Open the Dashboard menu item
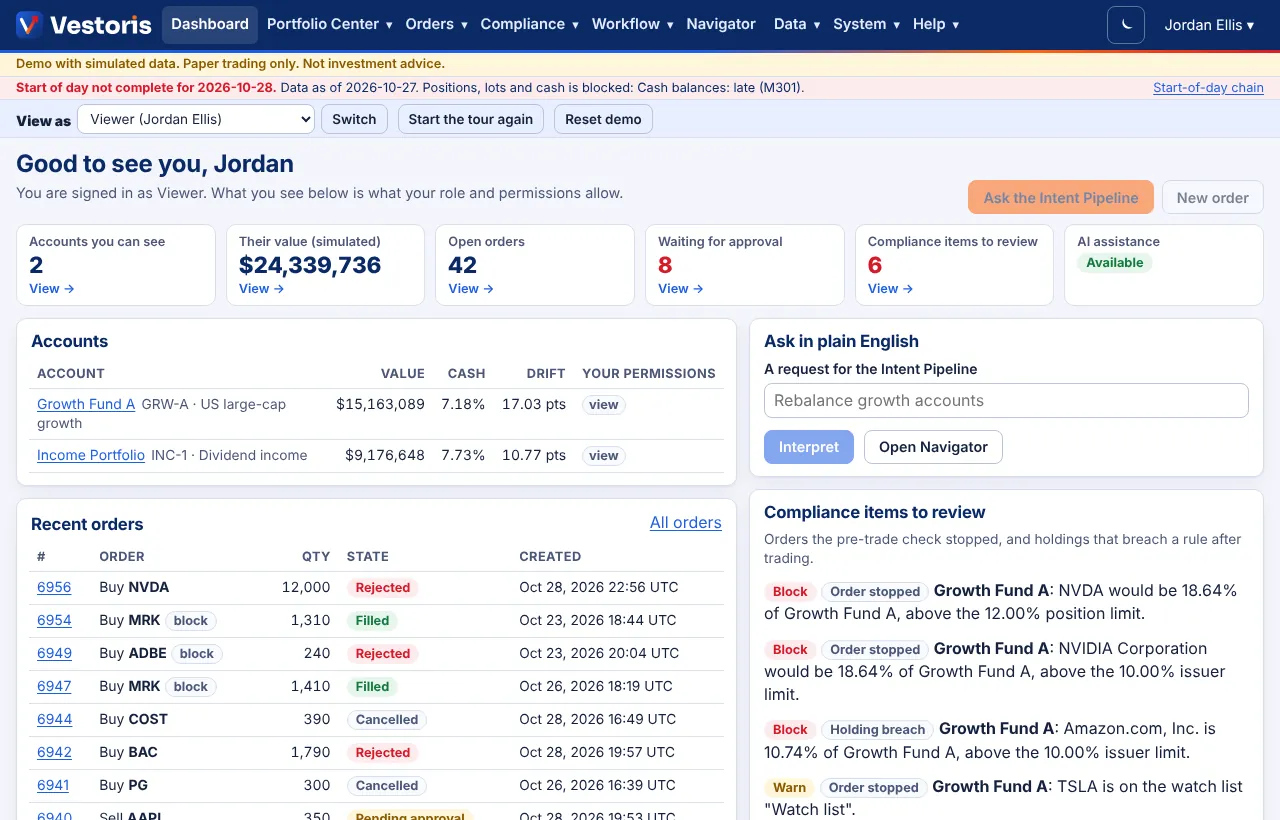The height and width of the screenshot is (820, 1280). tap(210, 24)
